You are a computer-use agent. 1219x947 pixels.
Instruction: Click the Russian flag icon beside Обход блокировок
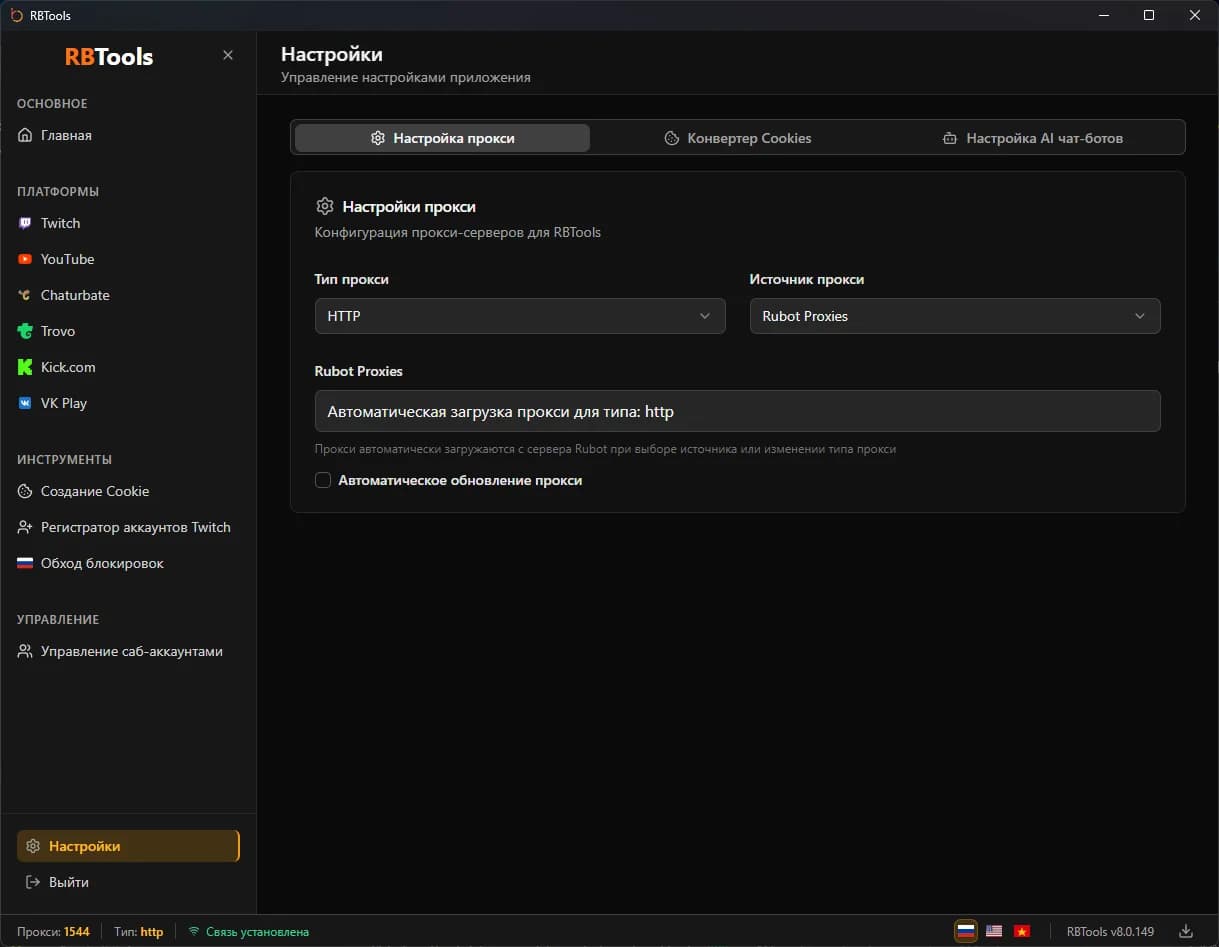[25, 563]
